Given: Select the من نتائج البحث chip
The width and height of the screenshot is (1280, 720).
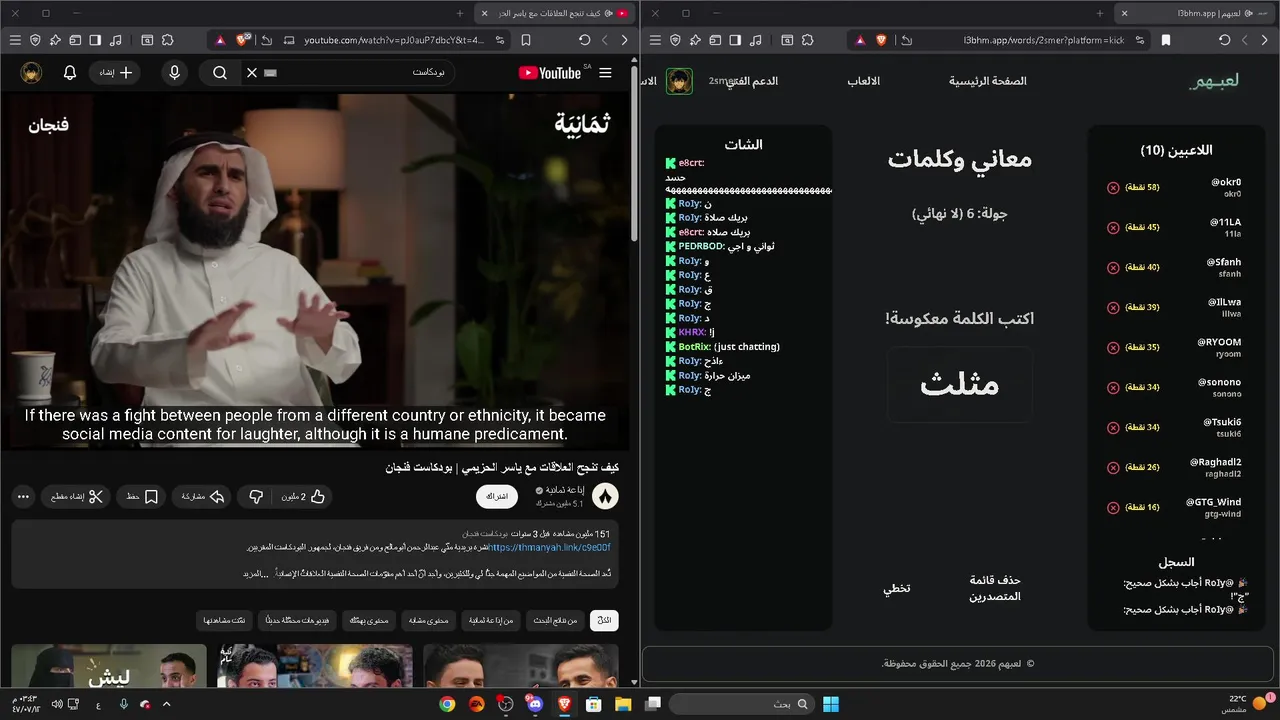Looking at the screenshot, I should pyautogui.click(x=554, y=620).
